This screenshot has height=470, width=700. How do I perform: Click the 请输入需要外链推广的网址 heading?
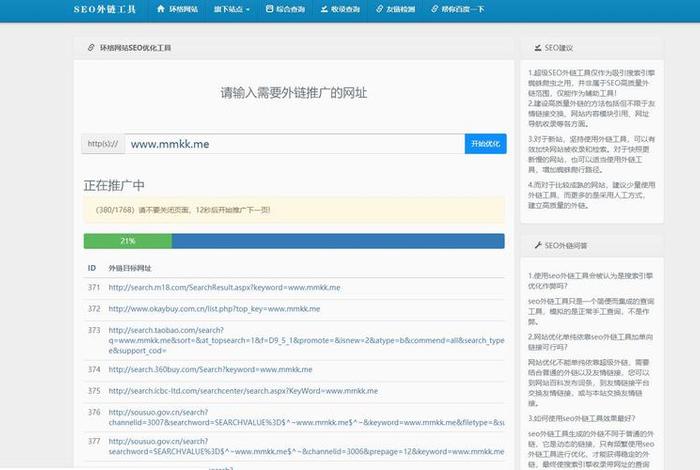click(x=294, y=93)
